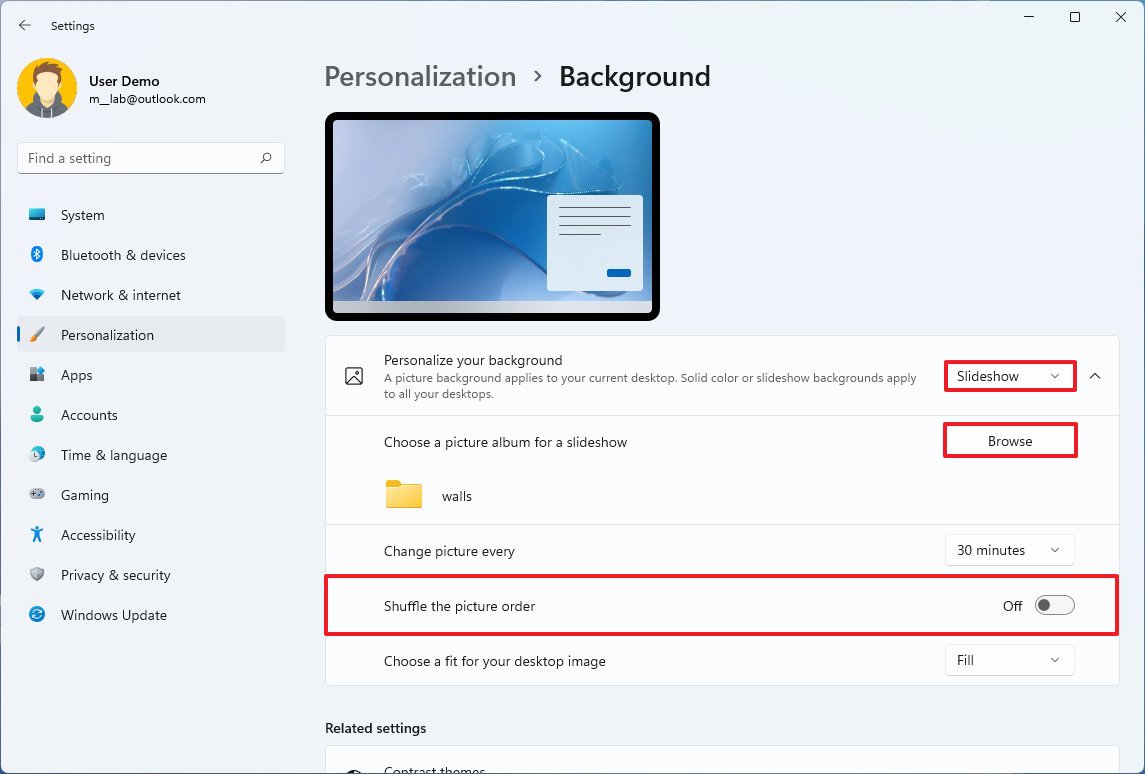
Task: Click the walls folder name
Action: (456, 496)
